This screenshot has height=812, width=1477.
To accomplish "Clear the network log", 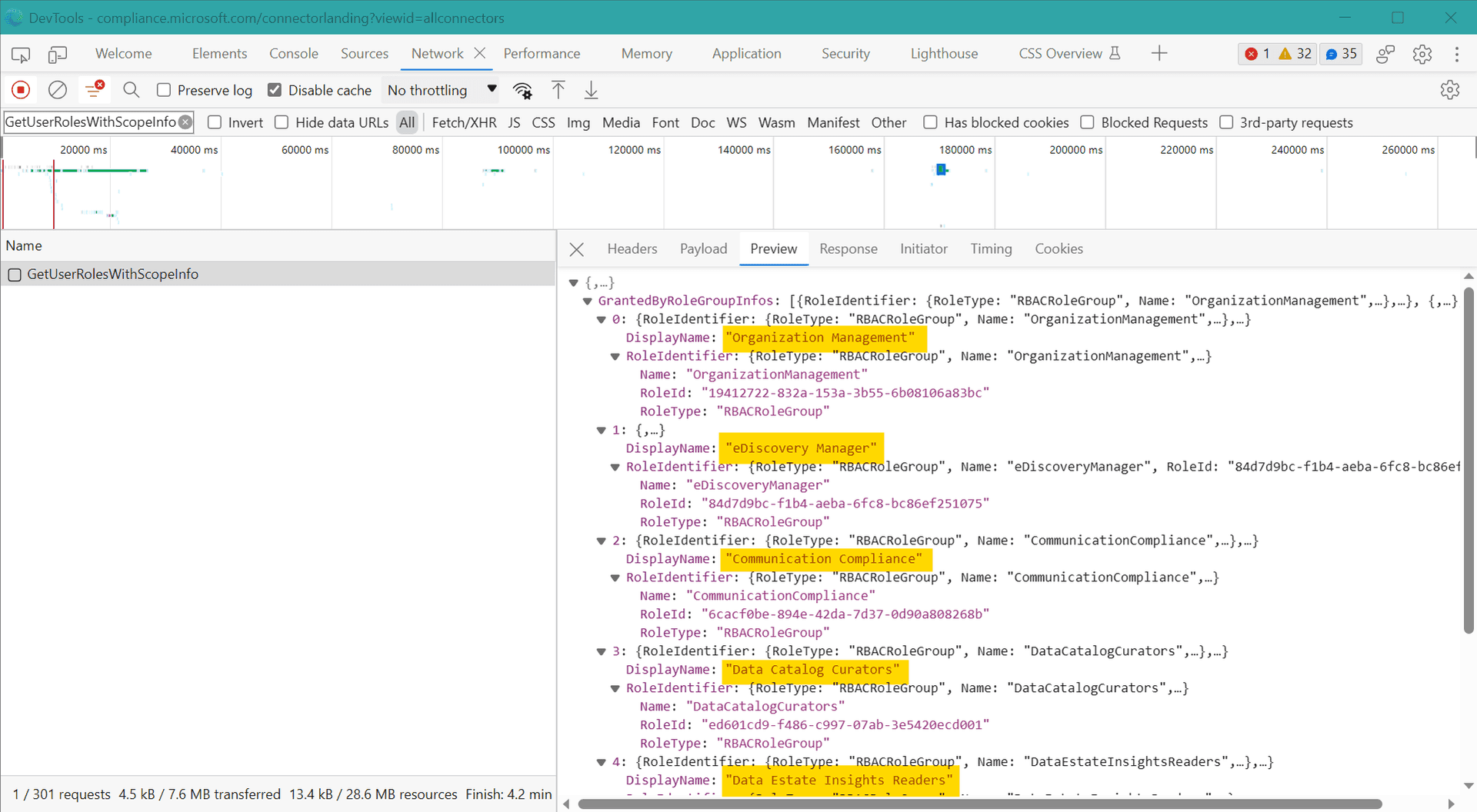I will 58,90.
